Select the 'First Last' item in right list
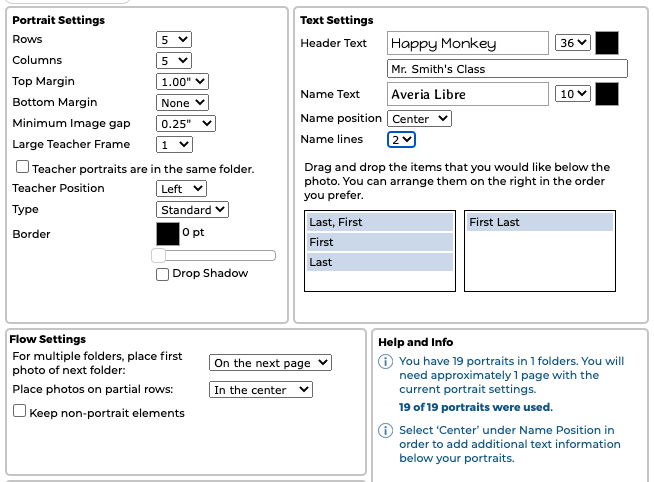Image resolution: width=654 pixels, height=482 pixels. pyautogui.click(x=540, y=222)
